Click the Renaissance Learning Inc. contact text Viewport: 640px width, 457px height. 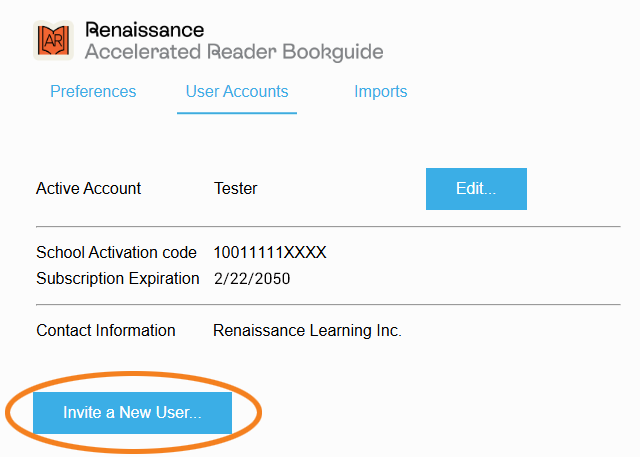(x=307, y=330)
